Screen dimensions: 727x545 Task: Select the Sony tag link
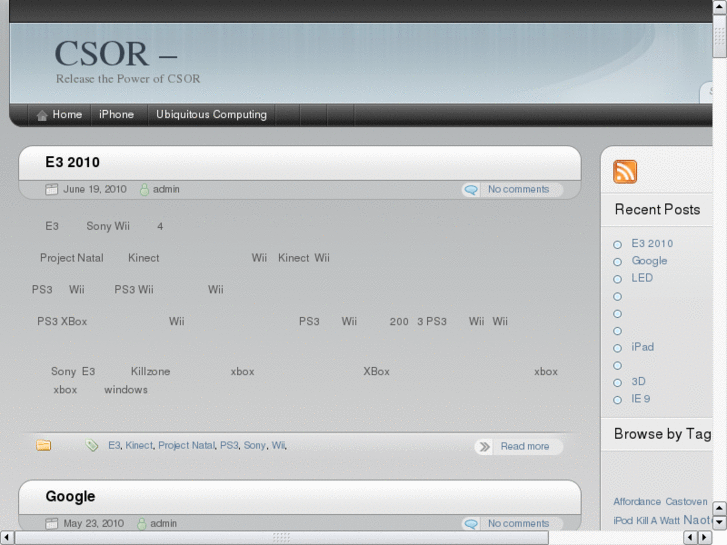(255, 445)
